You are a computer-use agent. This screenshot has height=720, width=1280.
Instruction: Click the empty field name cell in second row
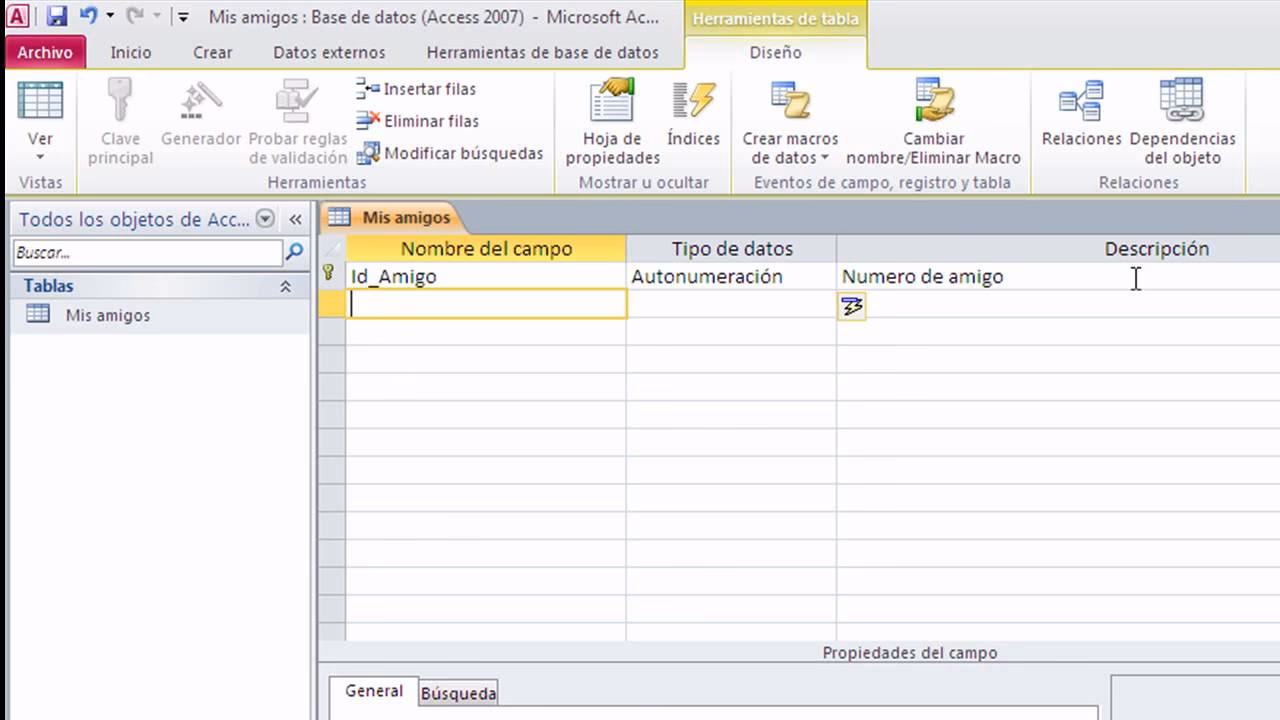487,305
